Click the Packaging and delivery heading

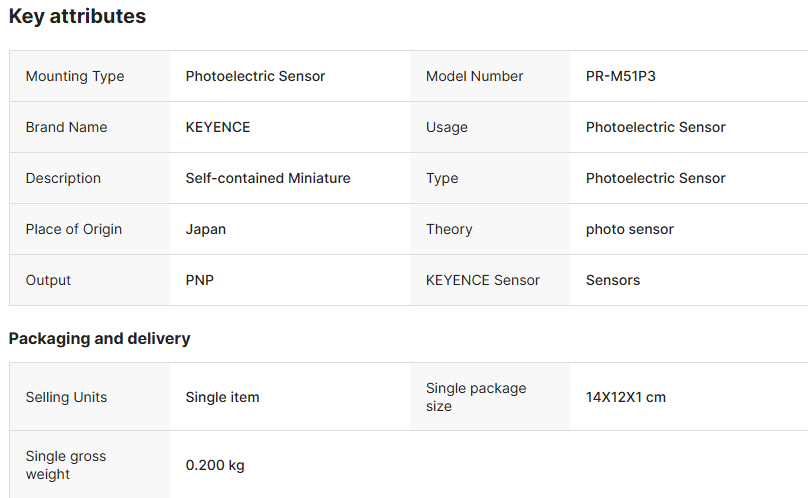(99, 338)
